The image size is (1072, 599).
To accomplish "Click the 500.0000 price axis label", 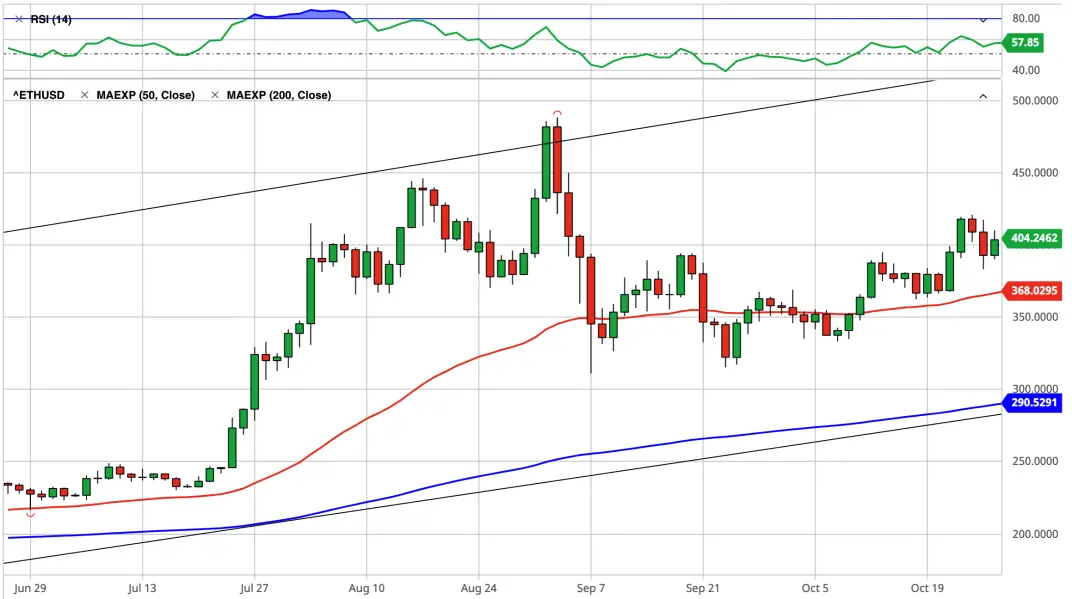I will coord(1035,101).
